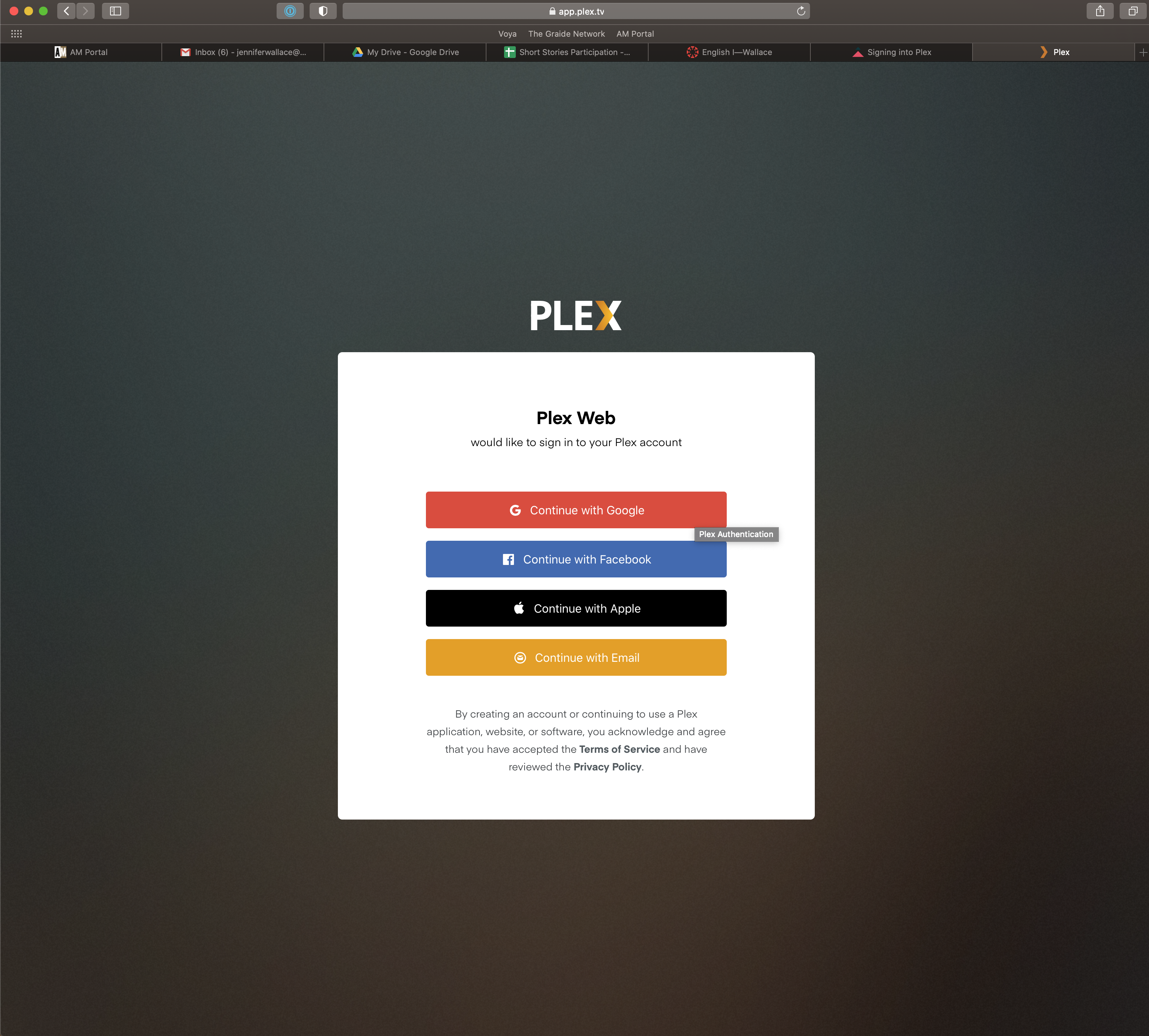Click the shield icon in address bar
Image resolution: width=1149 pixels, height=1036 pixels.
pos(322,11)
